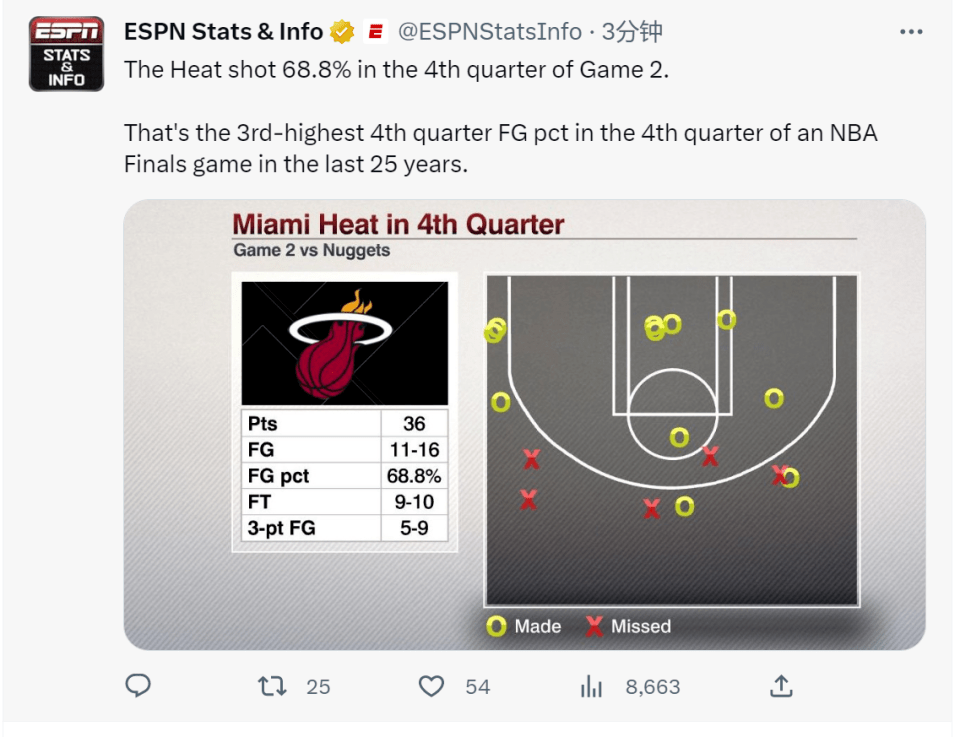Click the gold verified badge
This screenshot has width=960, height=737.
342,32
